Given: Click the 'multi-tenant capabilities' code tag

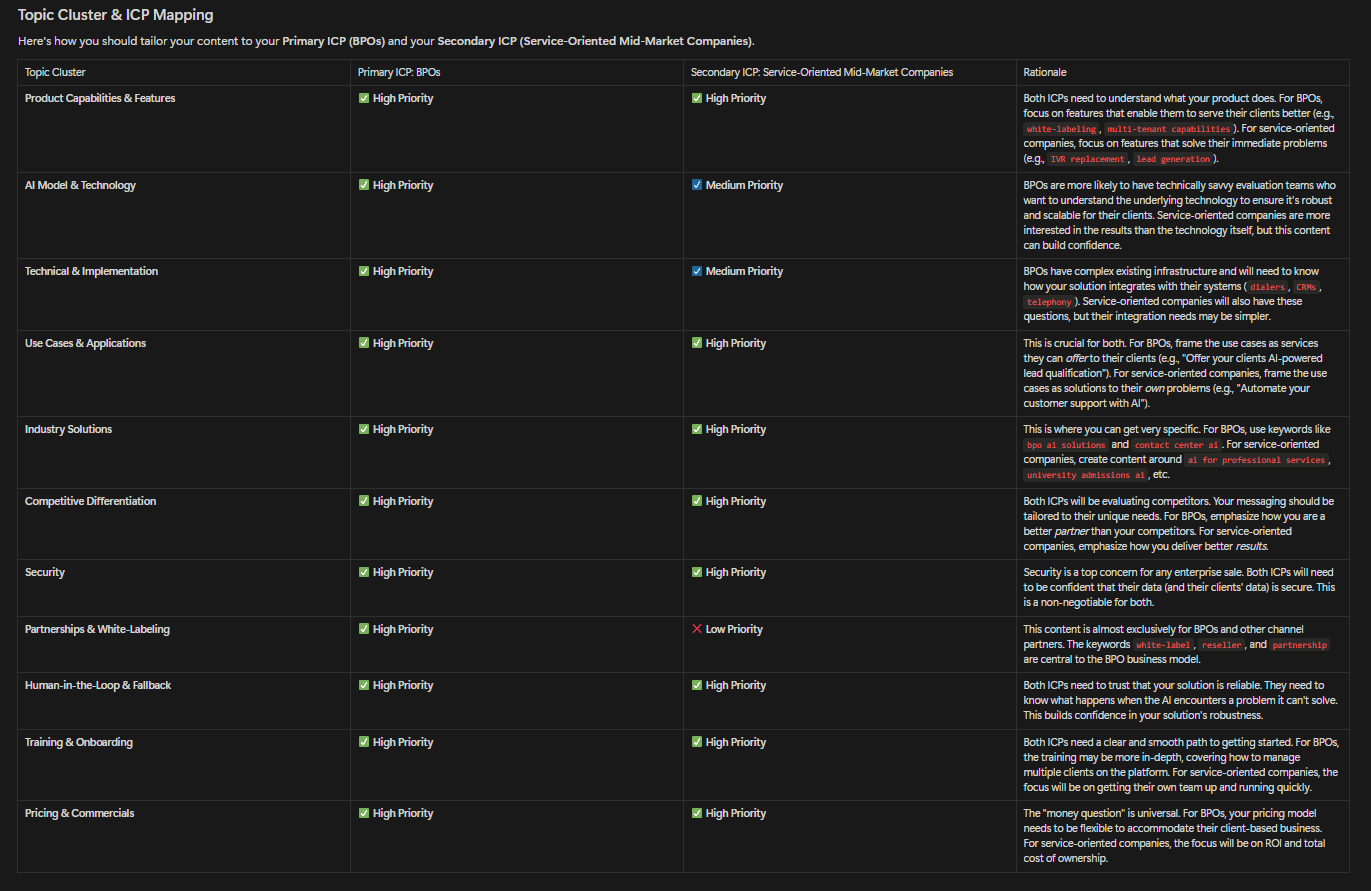Looking at the screenshot, I should click(1168, 129).
